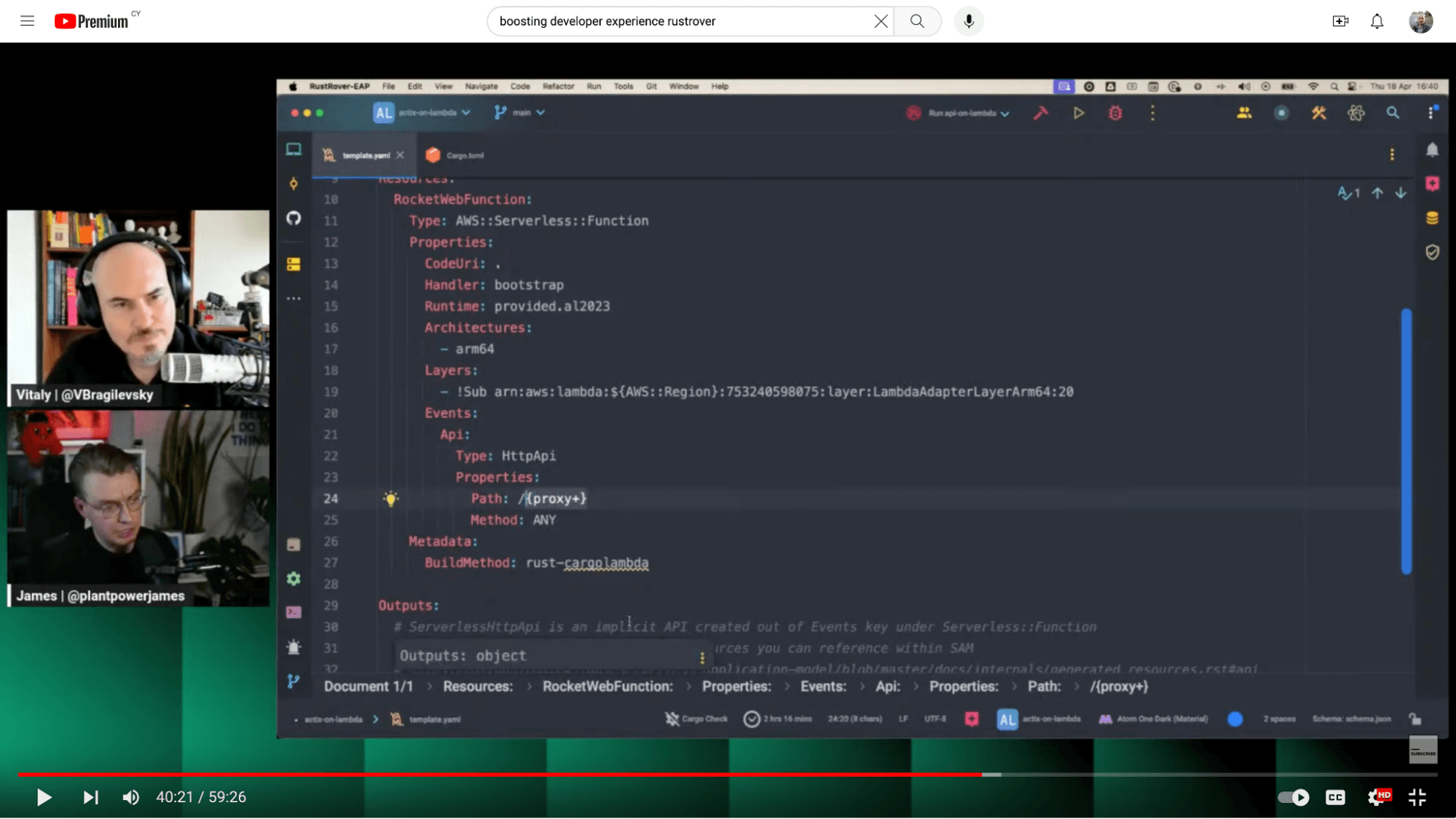Open the YouTube hamburger guide menu

click(x=27, y=21)
